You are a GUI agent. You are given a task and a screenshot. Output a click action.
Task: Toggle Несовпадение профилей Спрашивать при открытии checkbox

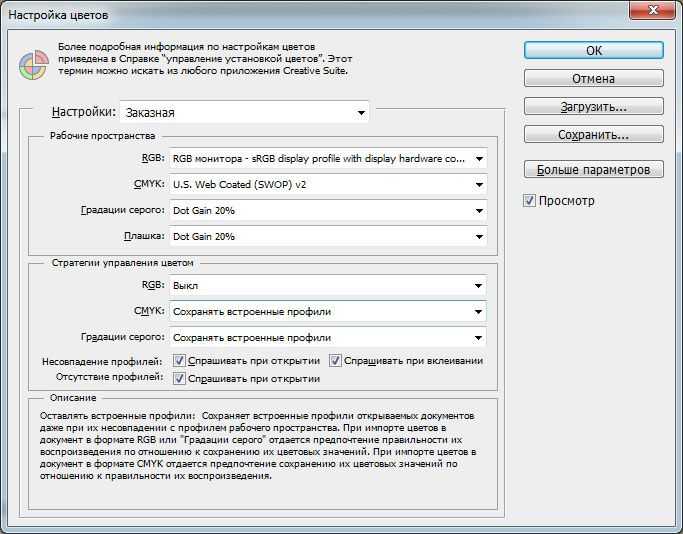point(179,361)
